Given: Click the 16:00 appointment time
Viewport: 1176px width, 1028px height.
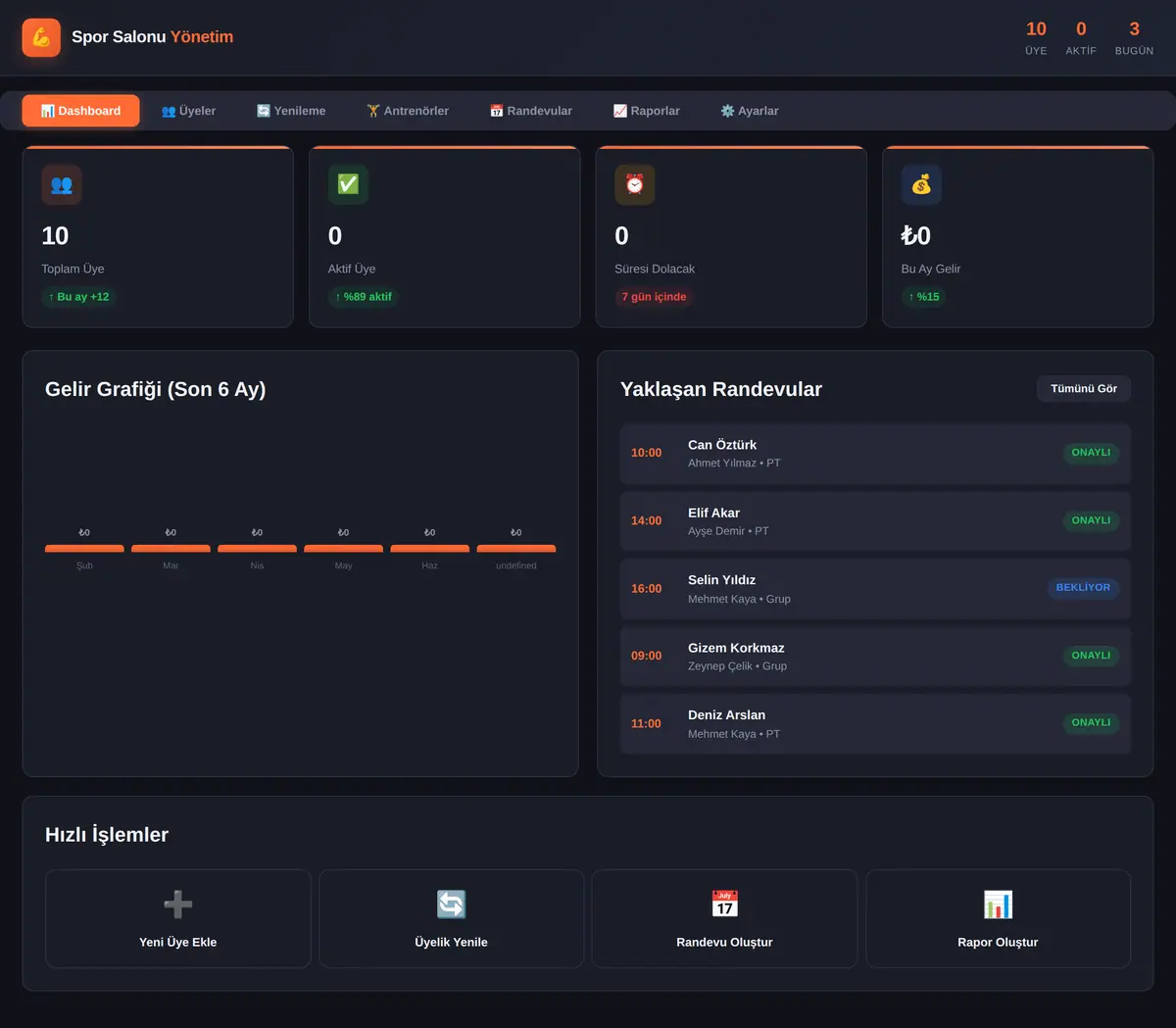Looking at the screenshot, I should 646,589.
